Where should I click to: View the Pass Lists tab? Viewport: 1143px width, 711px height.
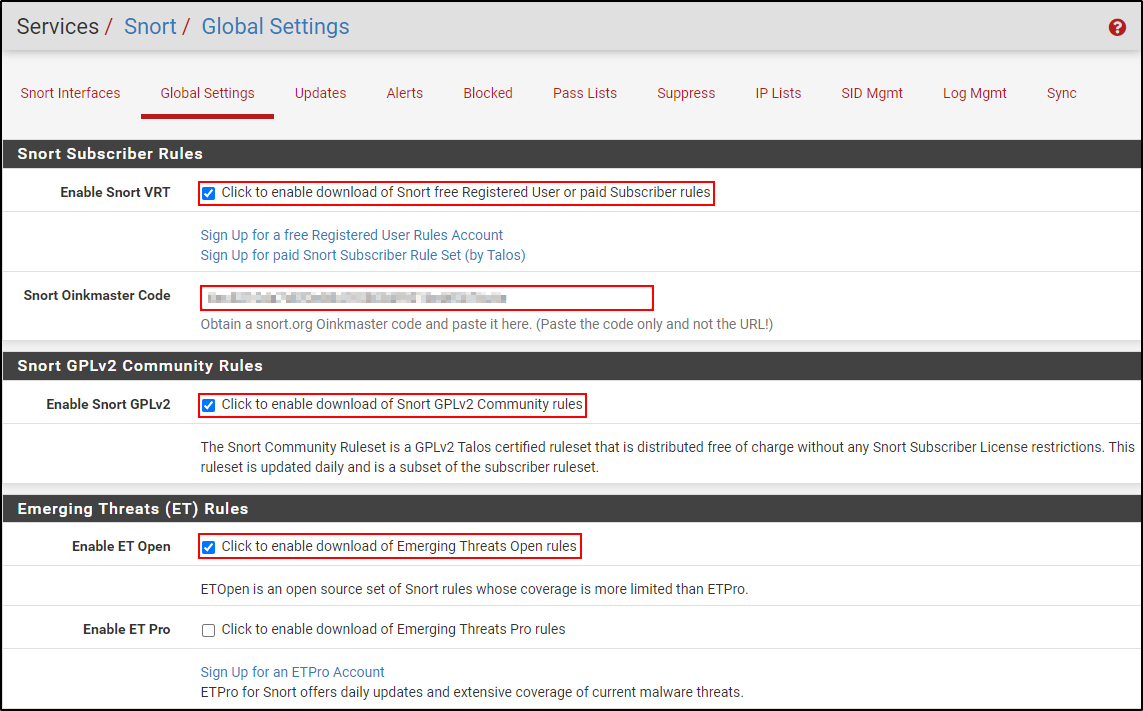coord(584,93)
